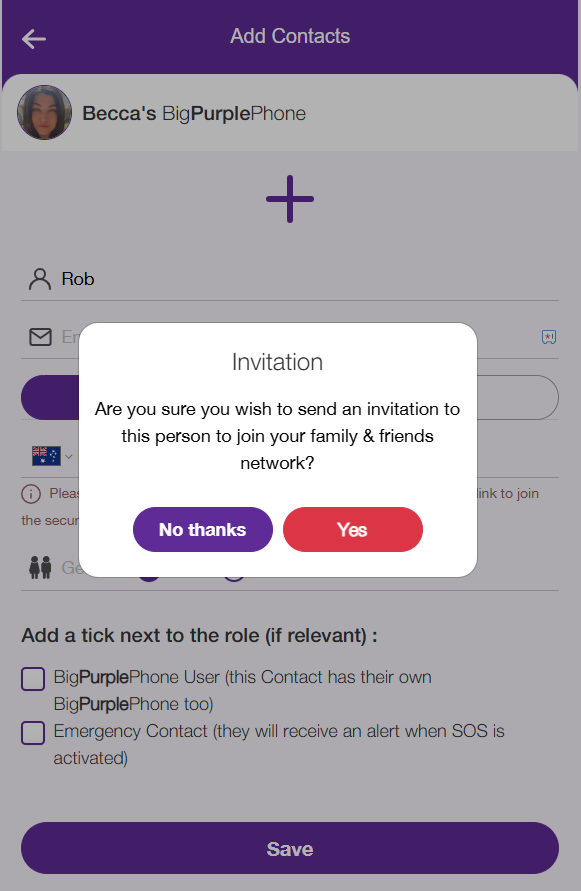Click the envelope email icon
This screenshot has width=581, height=891.
click(x=40, y=337)
